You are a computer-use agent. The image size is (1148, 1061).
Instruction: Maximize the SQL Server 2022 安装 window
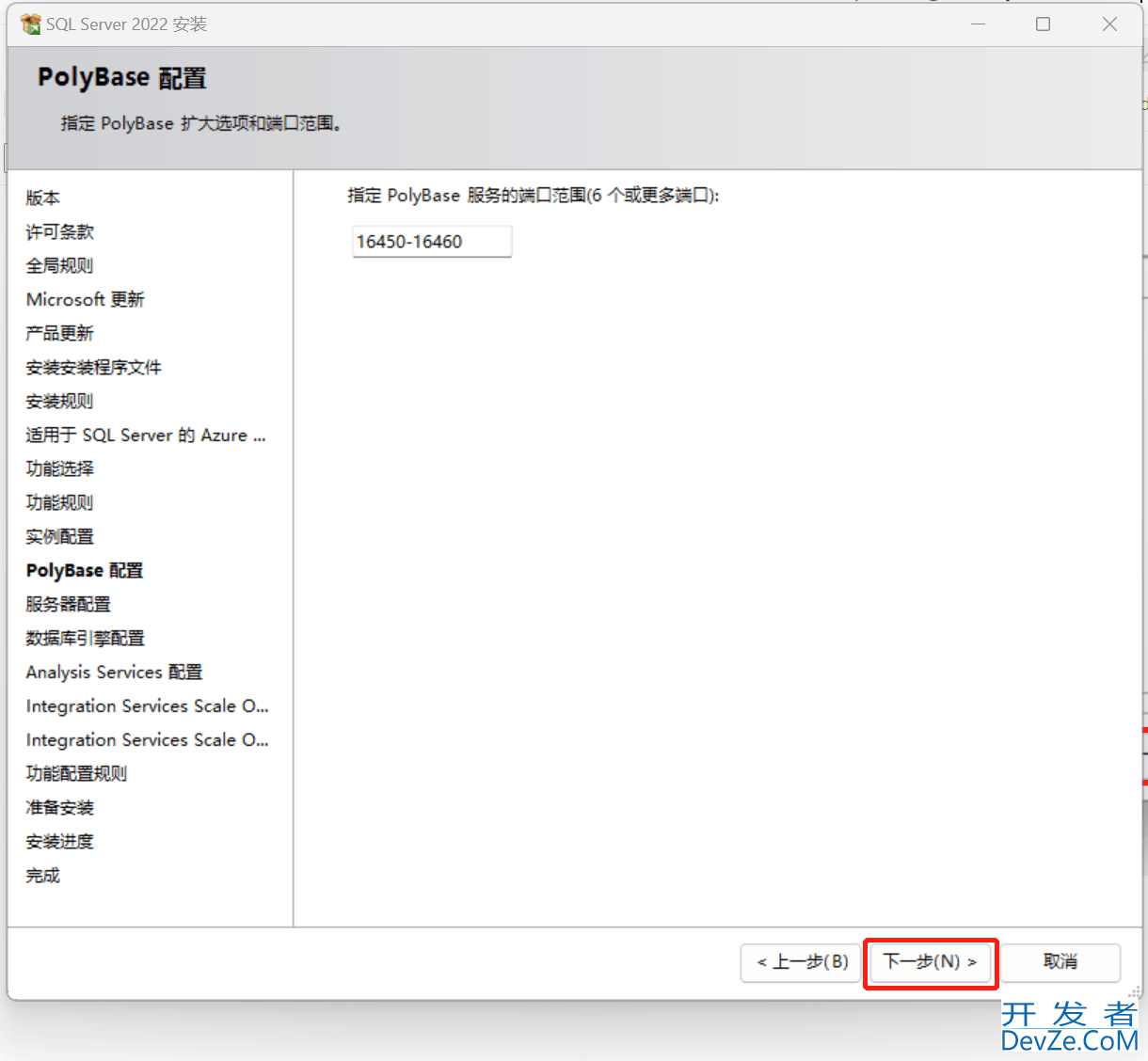tap(1043, 24)
